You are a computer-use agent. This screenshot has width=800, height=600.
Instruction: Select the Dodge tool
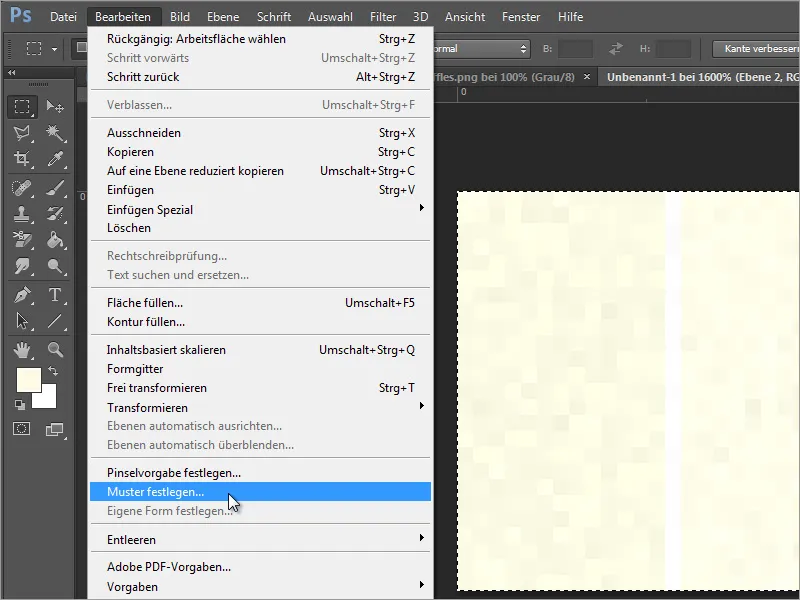(55, 266)
